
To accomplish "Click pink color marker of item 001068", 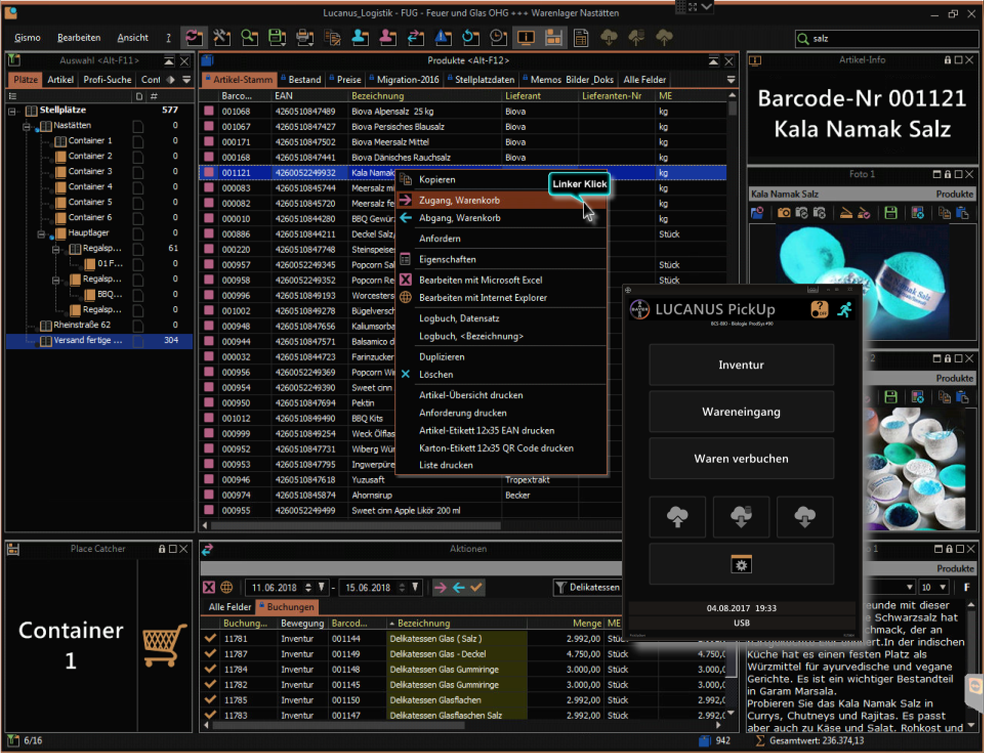I will [x=210, y=112].
